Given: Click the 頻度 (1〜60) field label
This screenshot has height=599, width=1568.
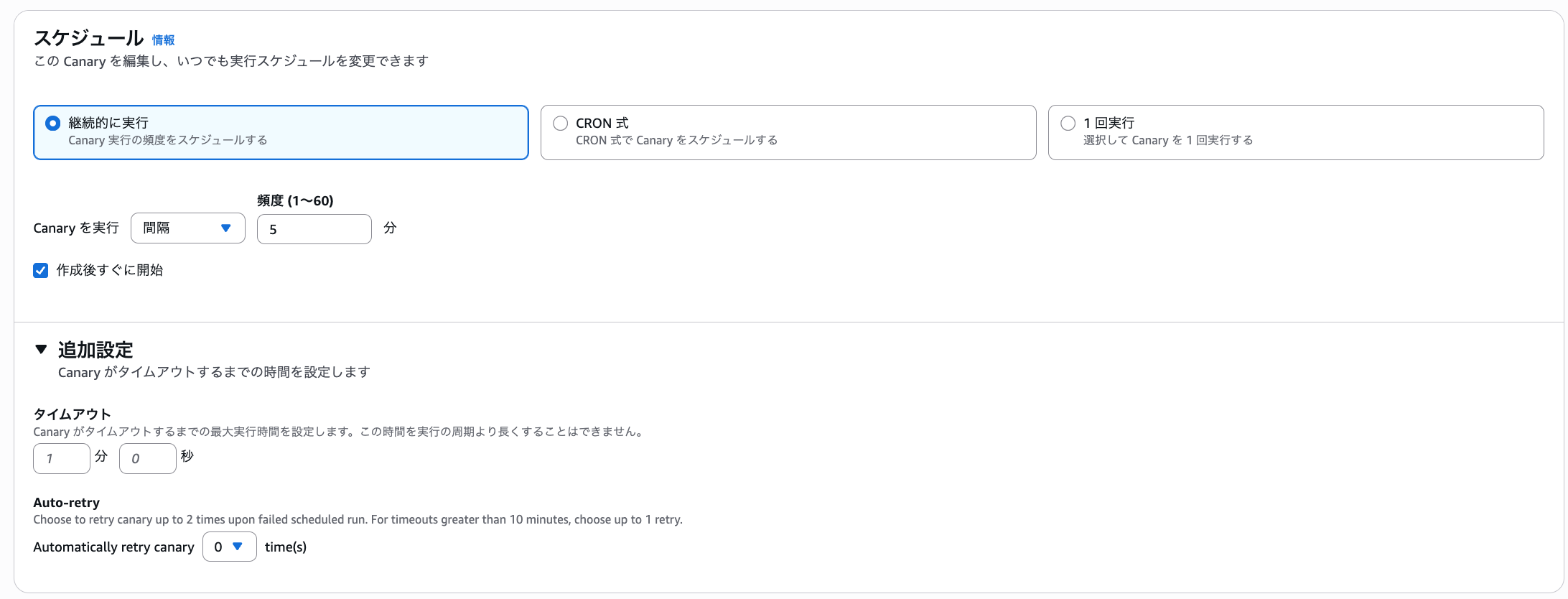Looking at the screenshot, I should click(295, 201).
